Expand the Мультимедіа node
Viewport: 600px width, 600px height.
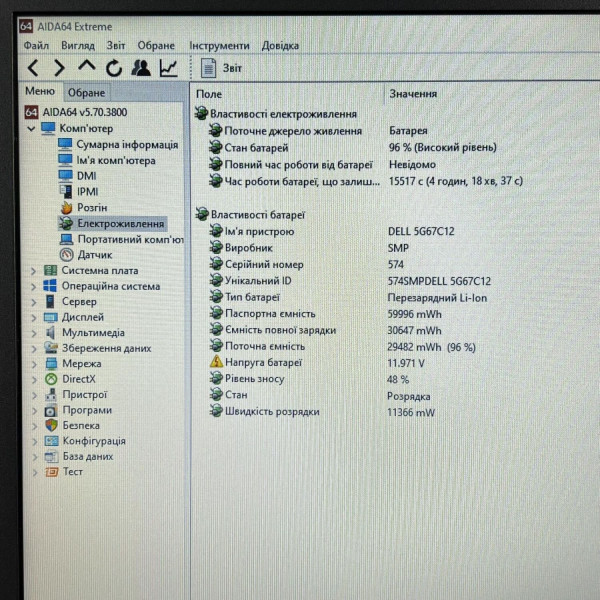[x=34, y=333]
